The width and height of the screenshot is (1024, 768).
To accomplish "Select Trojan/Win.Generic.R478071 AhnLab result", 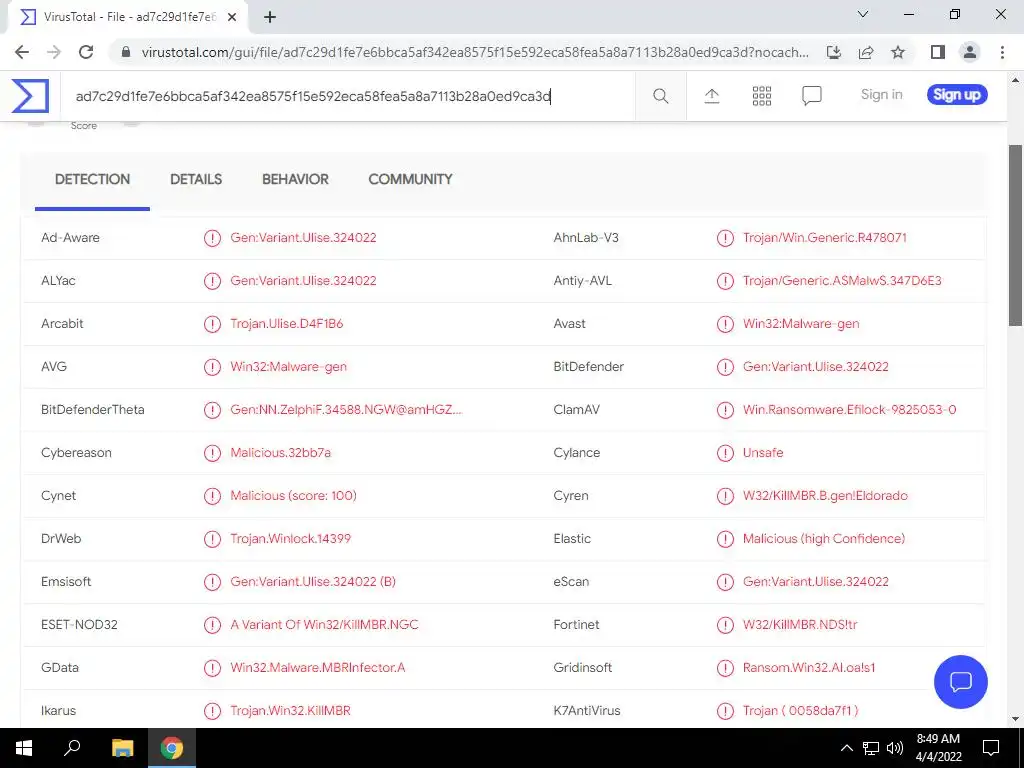I will click(x=824, y=238).
